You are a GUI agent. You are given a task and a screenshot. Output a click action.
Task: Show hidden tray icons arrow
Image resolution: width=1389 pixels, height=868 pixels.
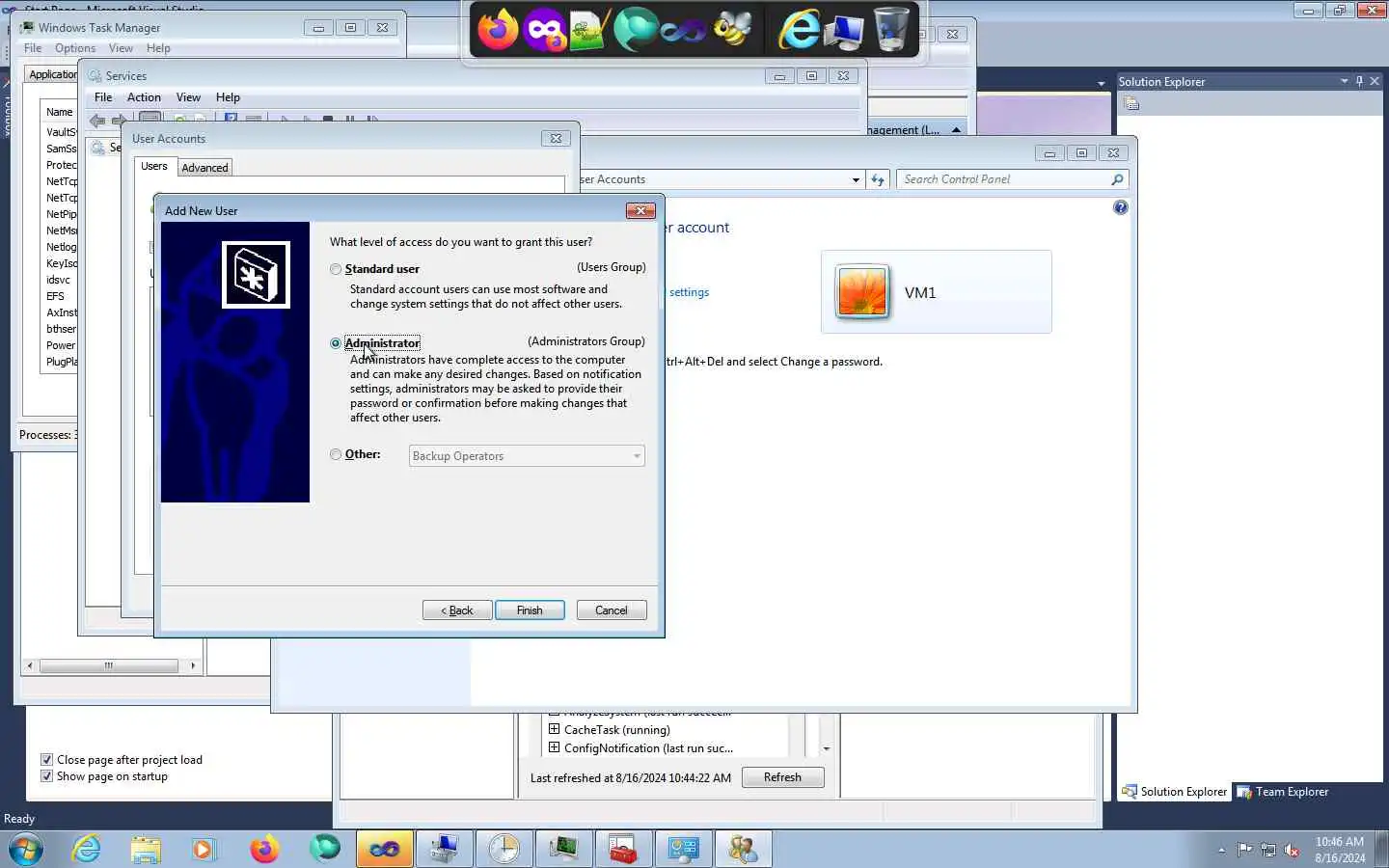coord(1221,850)
